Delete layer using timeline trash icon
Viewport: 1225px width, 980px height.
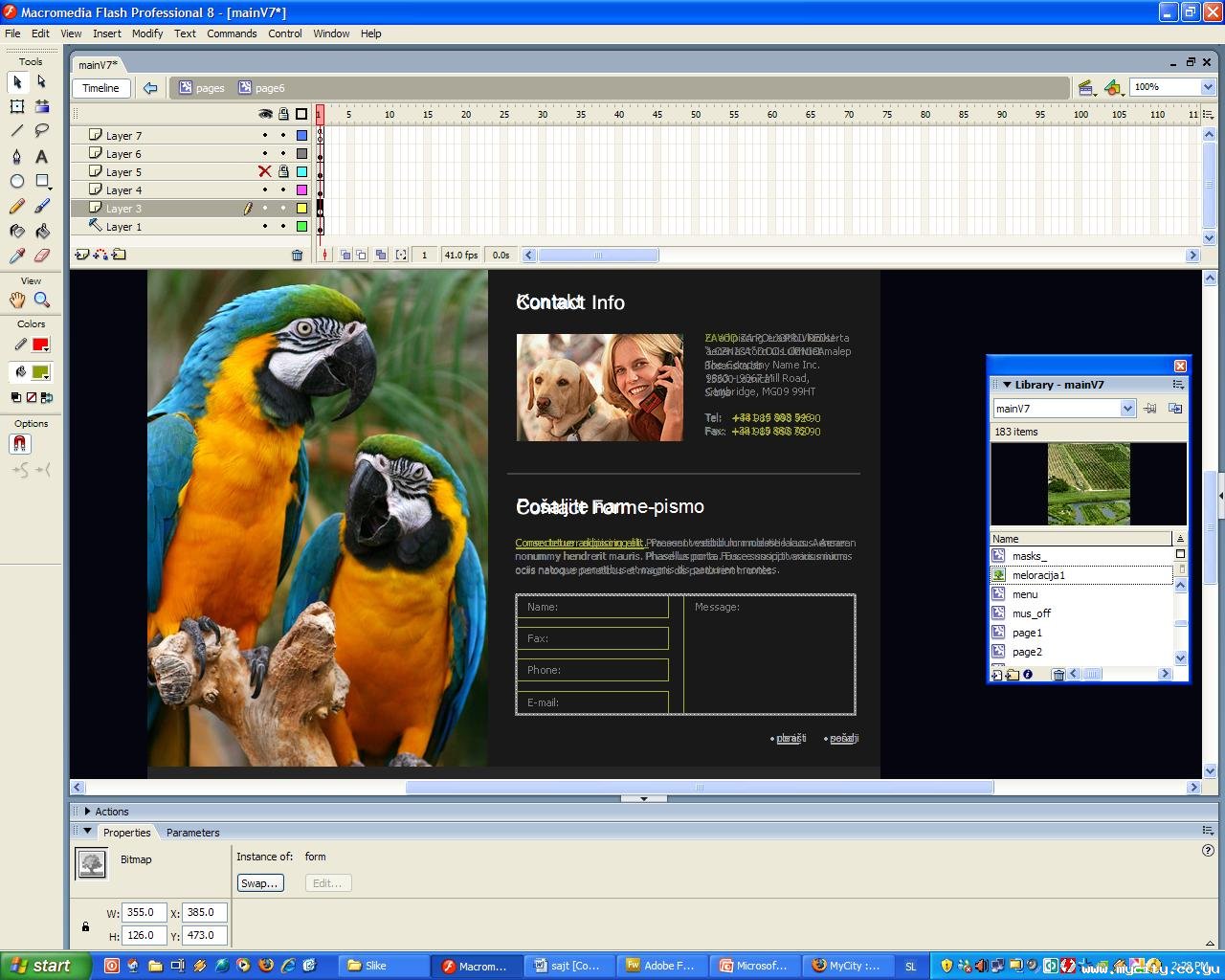pos(297,256)
